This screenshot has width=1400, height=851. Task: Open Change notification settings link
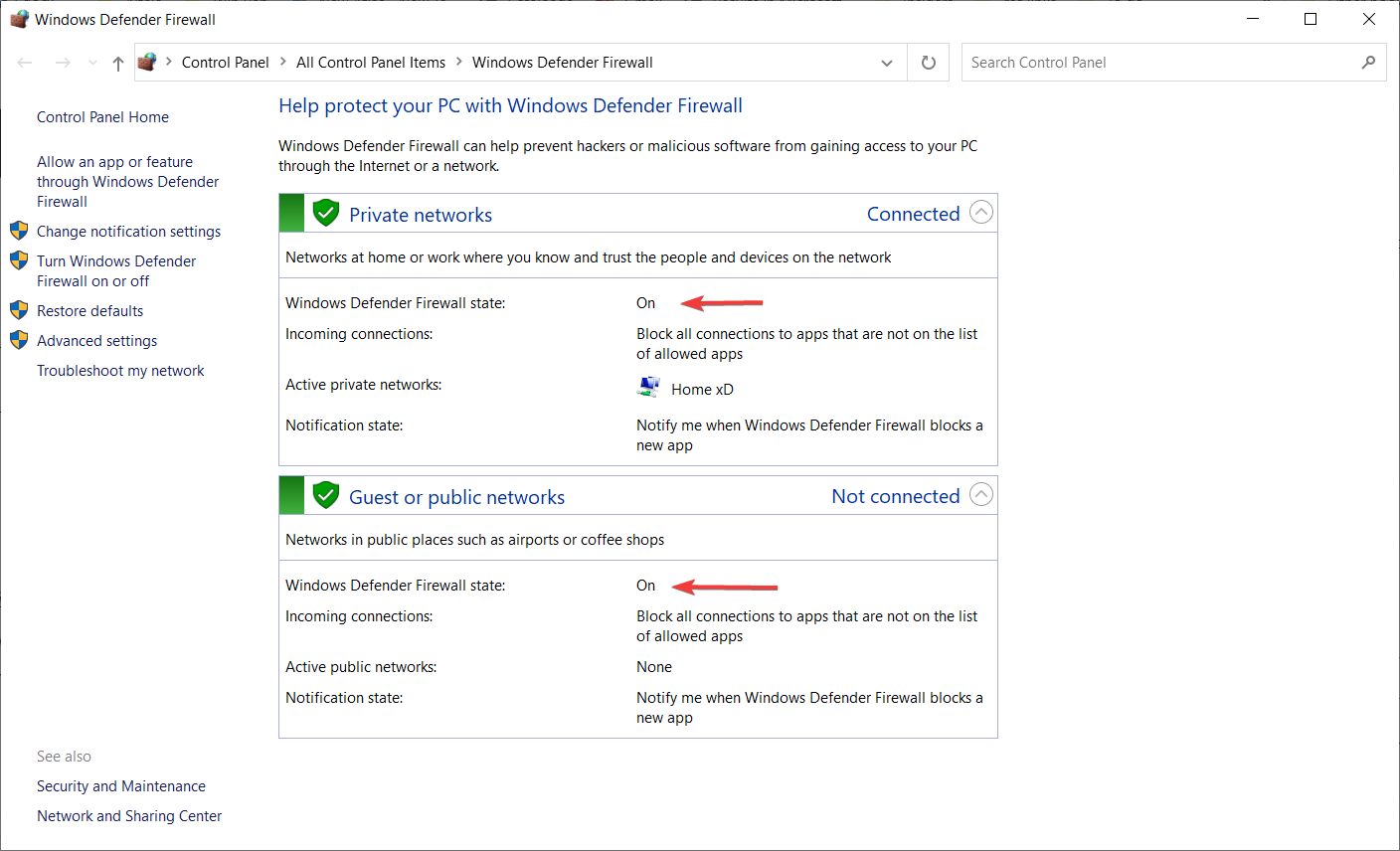(129, 232)
